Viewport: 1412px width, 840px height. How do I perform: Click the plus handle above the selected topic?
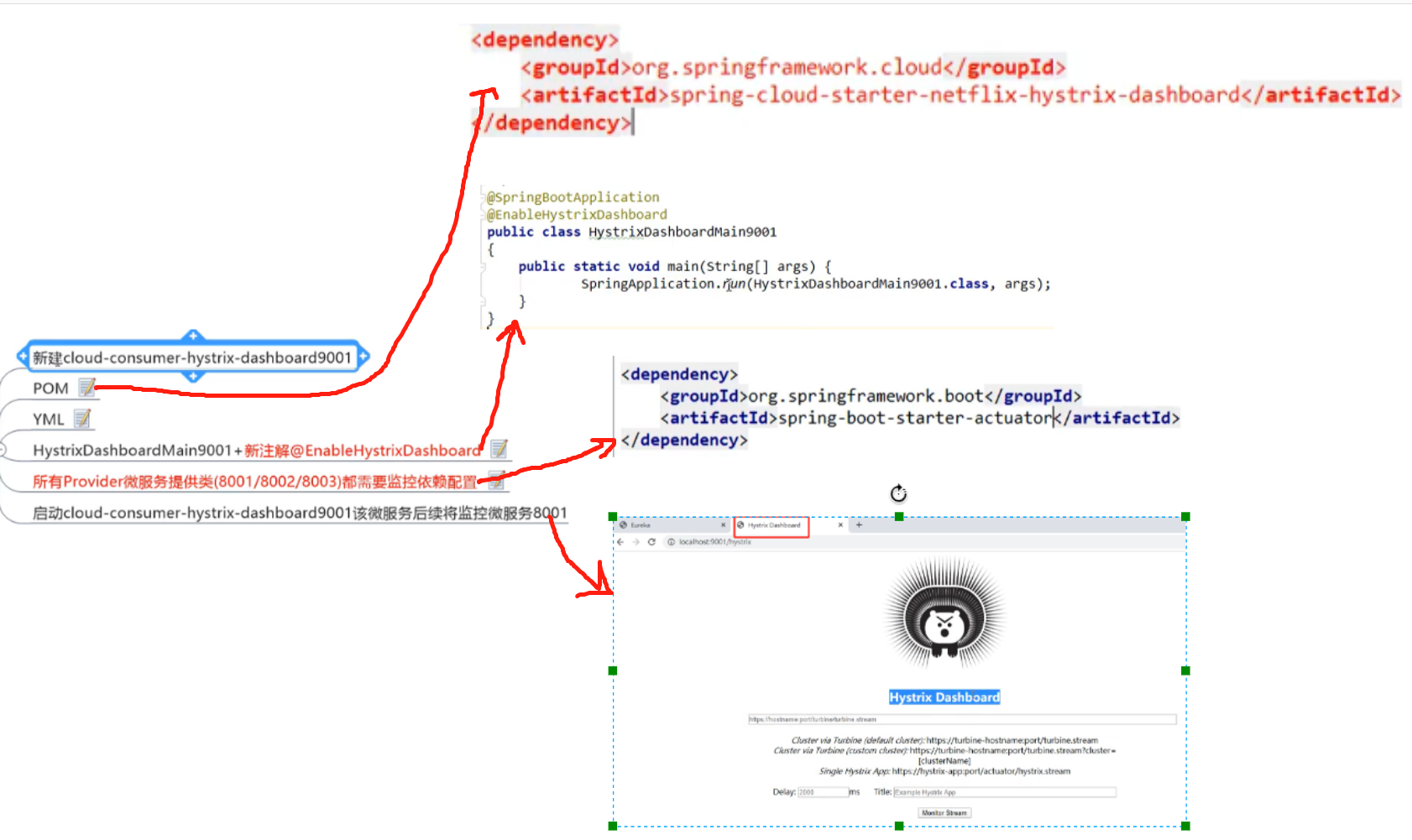click(193, 336)
